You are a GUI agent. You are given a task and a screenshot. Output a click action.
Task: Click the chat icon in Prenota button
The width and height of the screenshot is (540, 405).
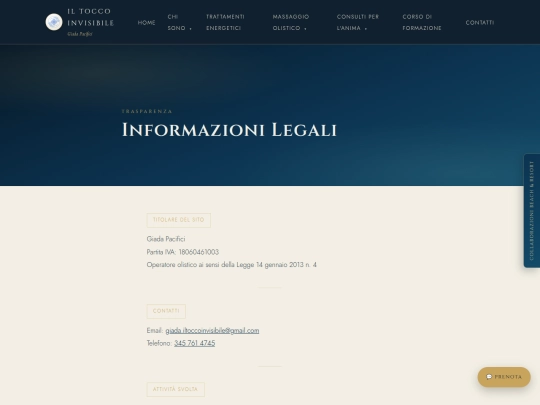pyautogui.click(x=489, y=377)
